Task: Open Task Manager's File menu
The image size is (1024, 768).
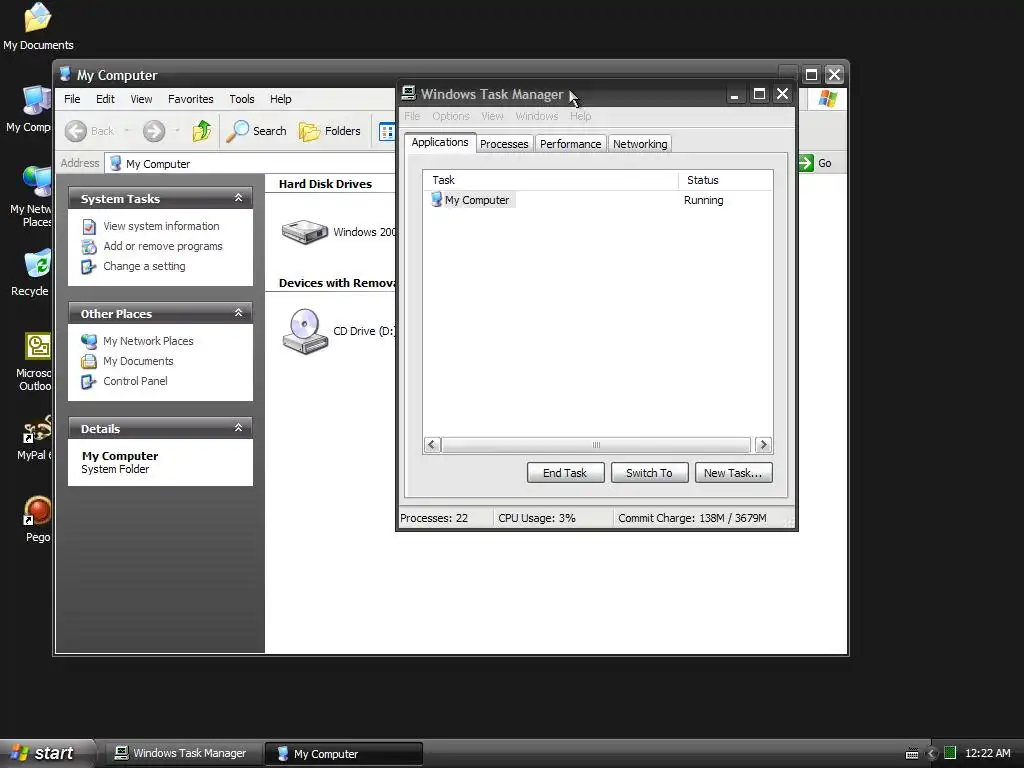Action: (412, 116)
